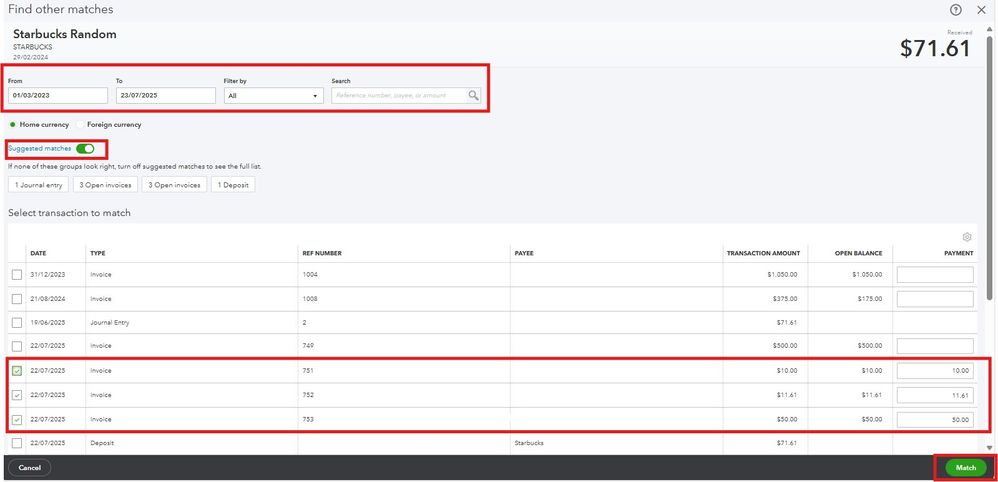Select the first 3 Open invoices suggestion
The width and height of the screenshot is (998, 482).
tap(105, 185)
